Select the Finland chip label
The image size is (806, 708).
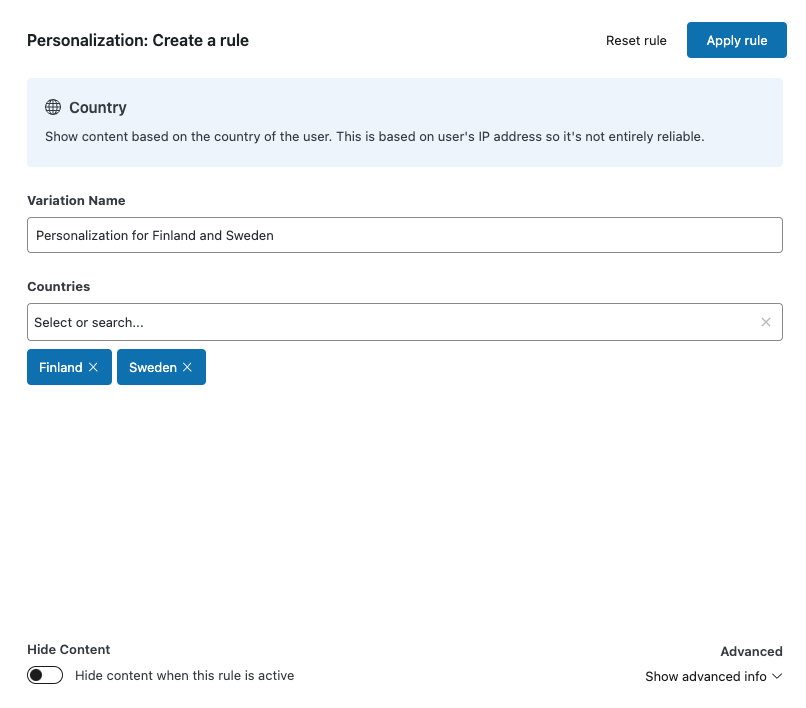60,367
